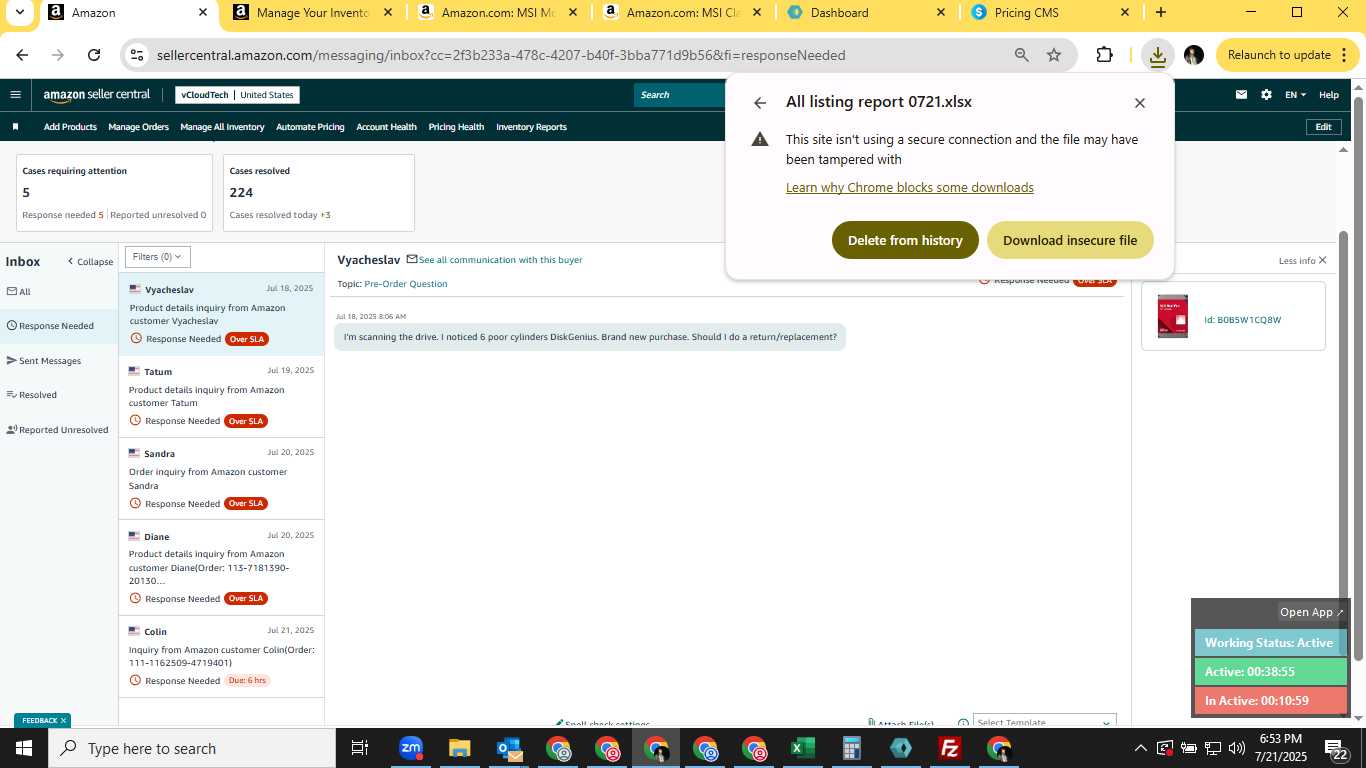This screenshot has width=1366, height=768.
Task: Select the All inbox folder
Action: [18, 292]
